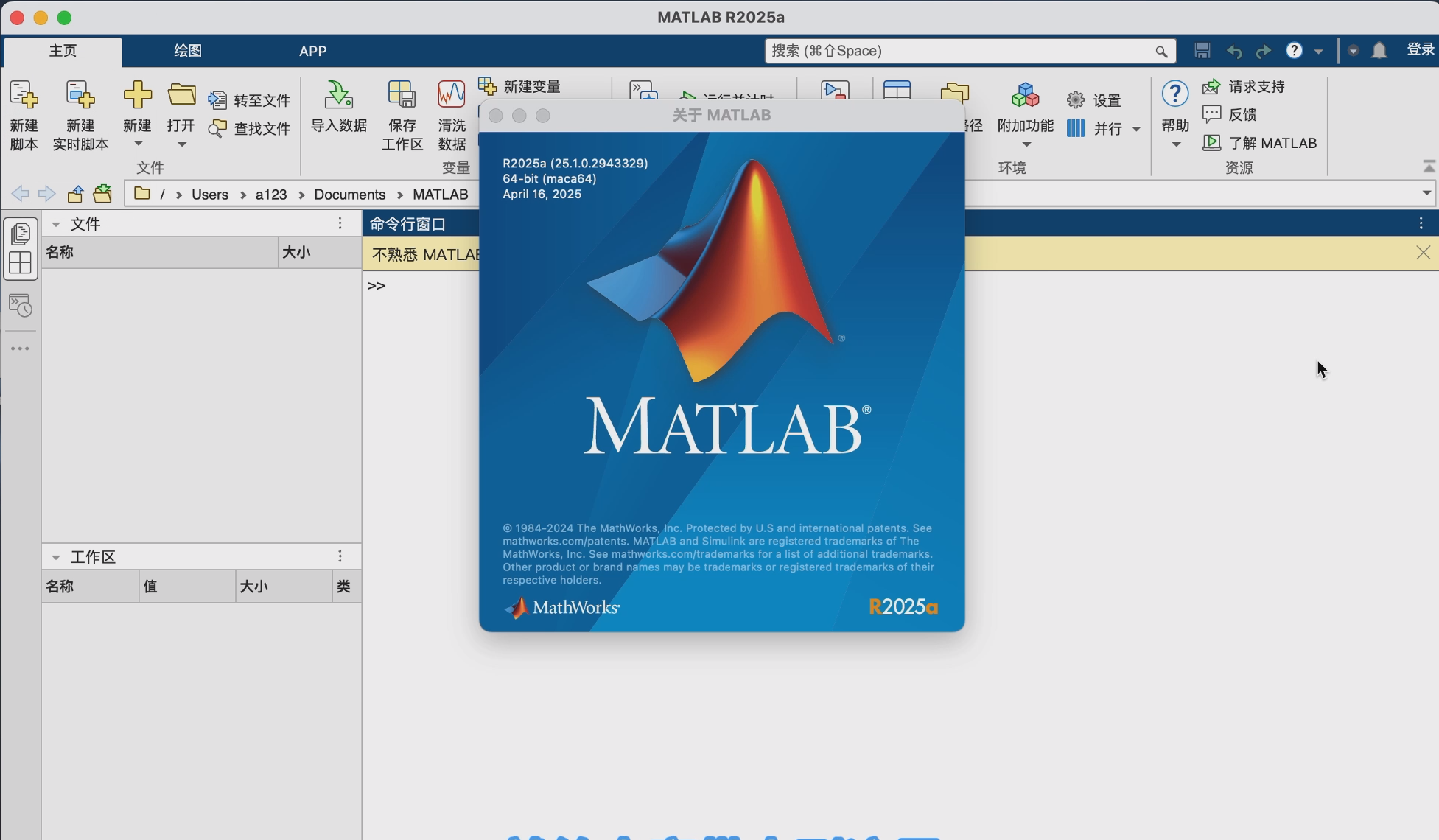Switch to the APP tab
The width and height of the screenshot is (1439, 840).
pyautogui.click(x=312, y=51)
